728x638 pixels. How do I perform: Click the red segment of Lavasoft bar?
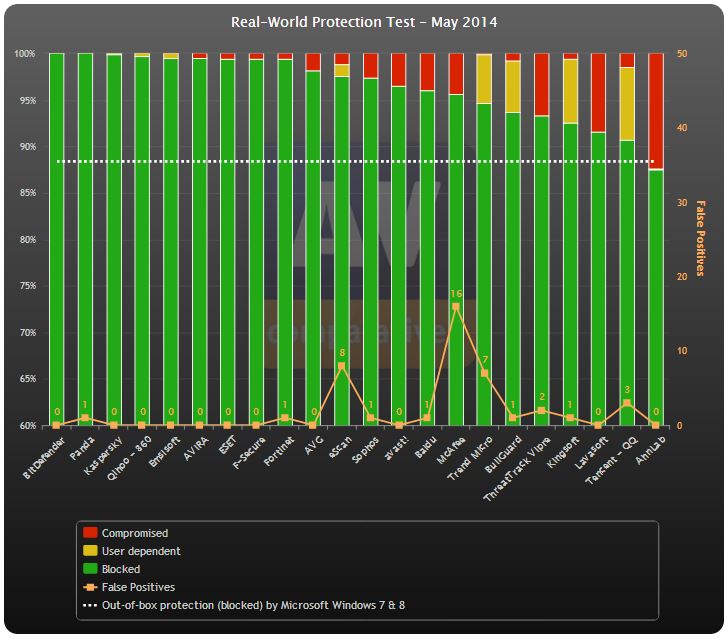(599, 92)
